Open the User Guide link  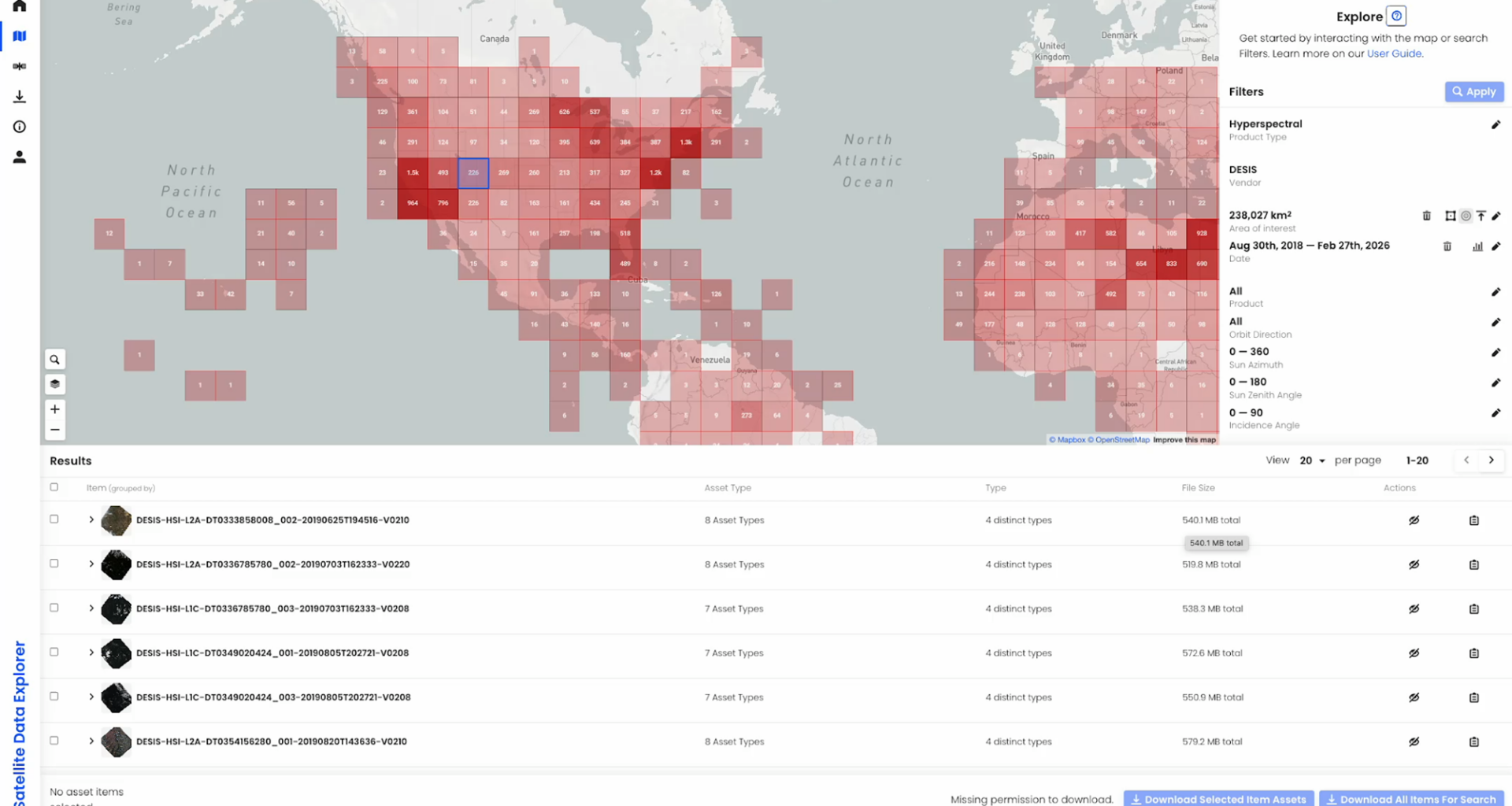pyautogui.click(x=1394, y=54)
